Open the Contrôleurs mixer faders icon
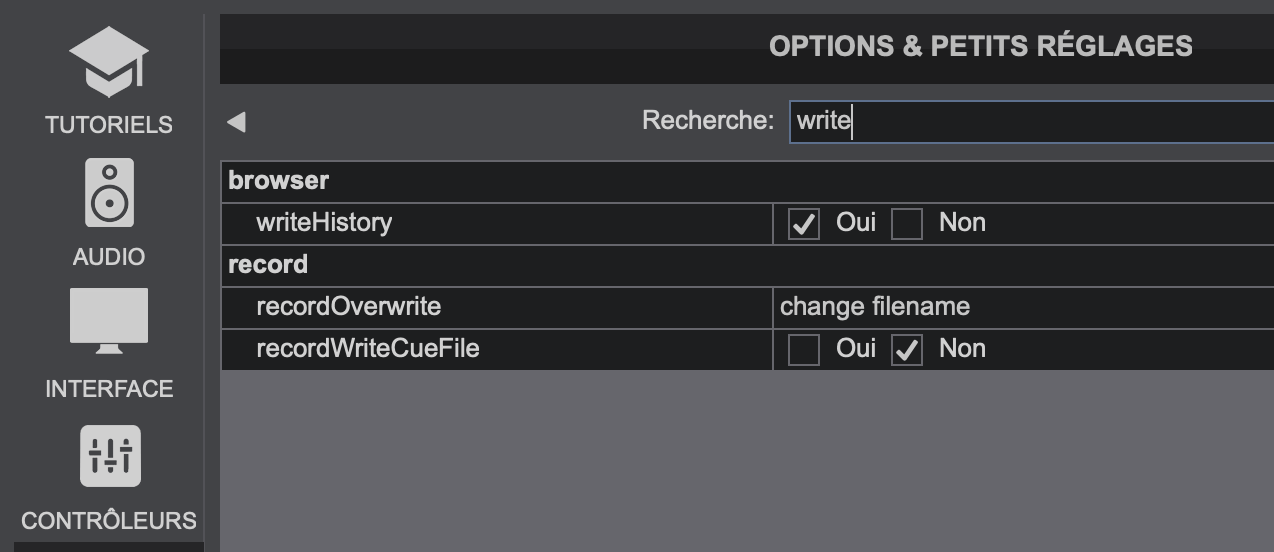Viewport: 1274px width, 552px height. (110, 456)
